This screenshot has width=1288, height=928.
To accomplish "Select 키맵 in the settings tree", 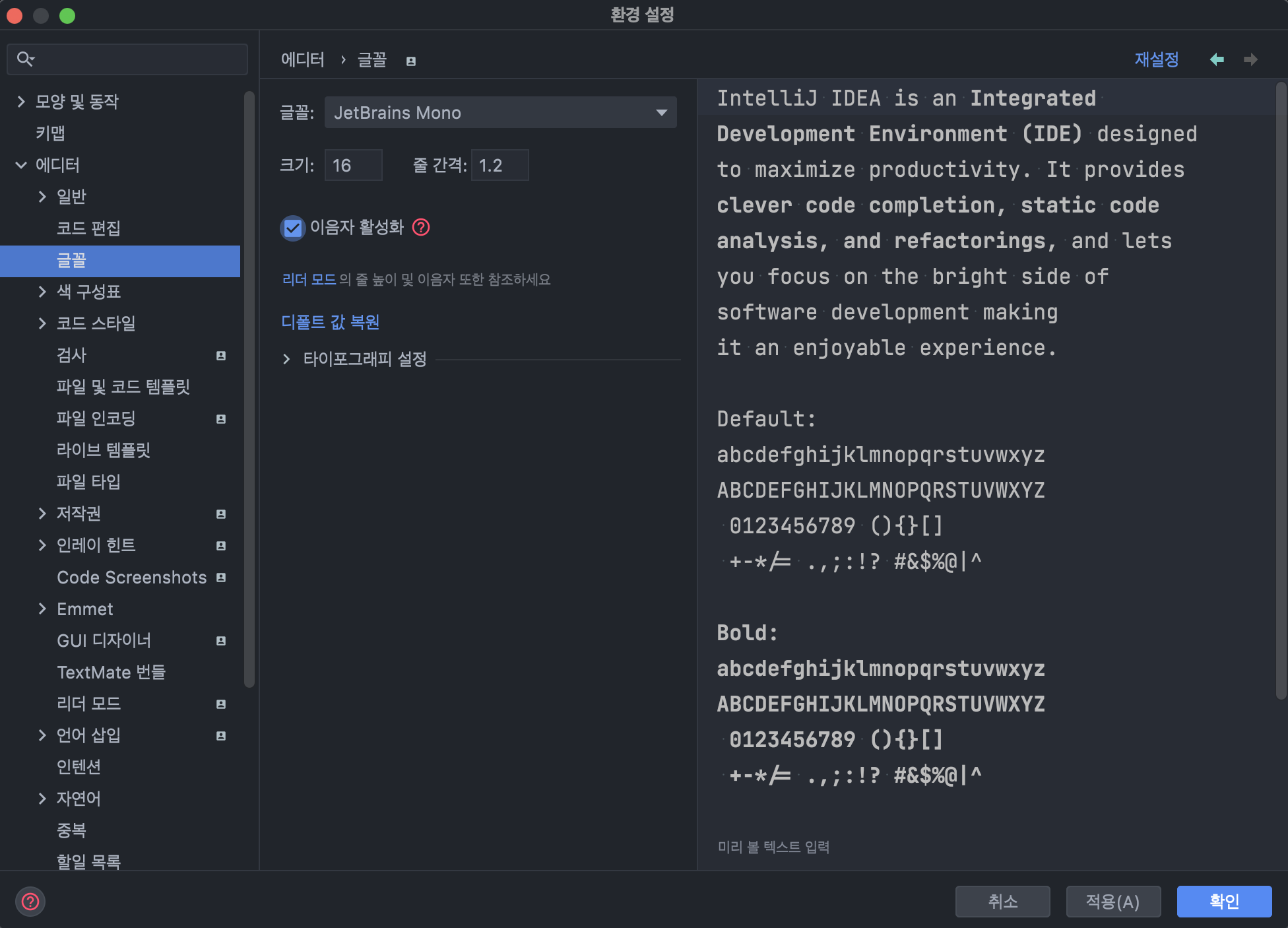I will click(x=50, y=133).
